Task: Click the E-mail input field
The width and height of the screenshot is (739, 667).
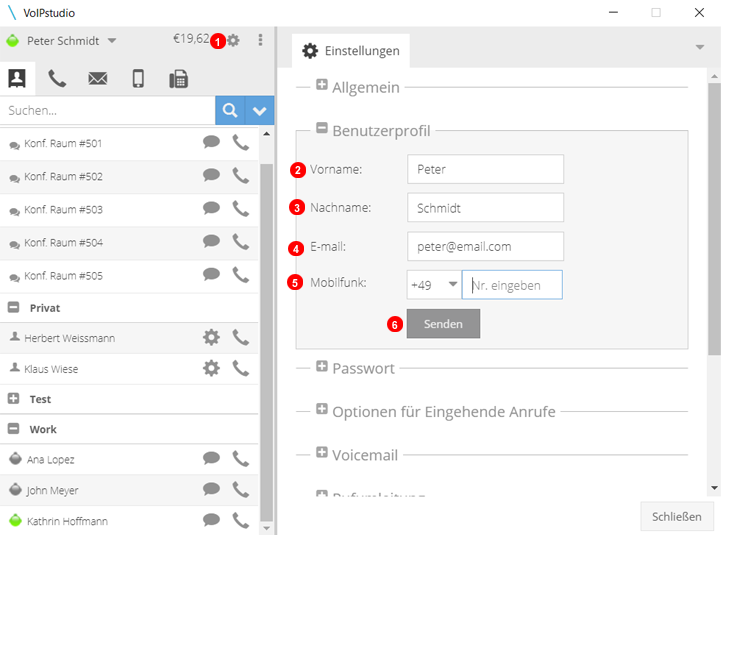Action: tap(485, 246)
